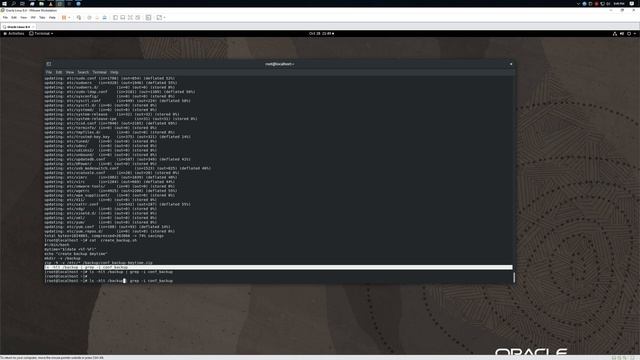640x360 pixels.
Task: Click the terminal cursor on last command line
Action: click(x=124, y=281)
